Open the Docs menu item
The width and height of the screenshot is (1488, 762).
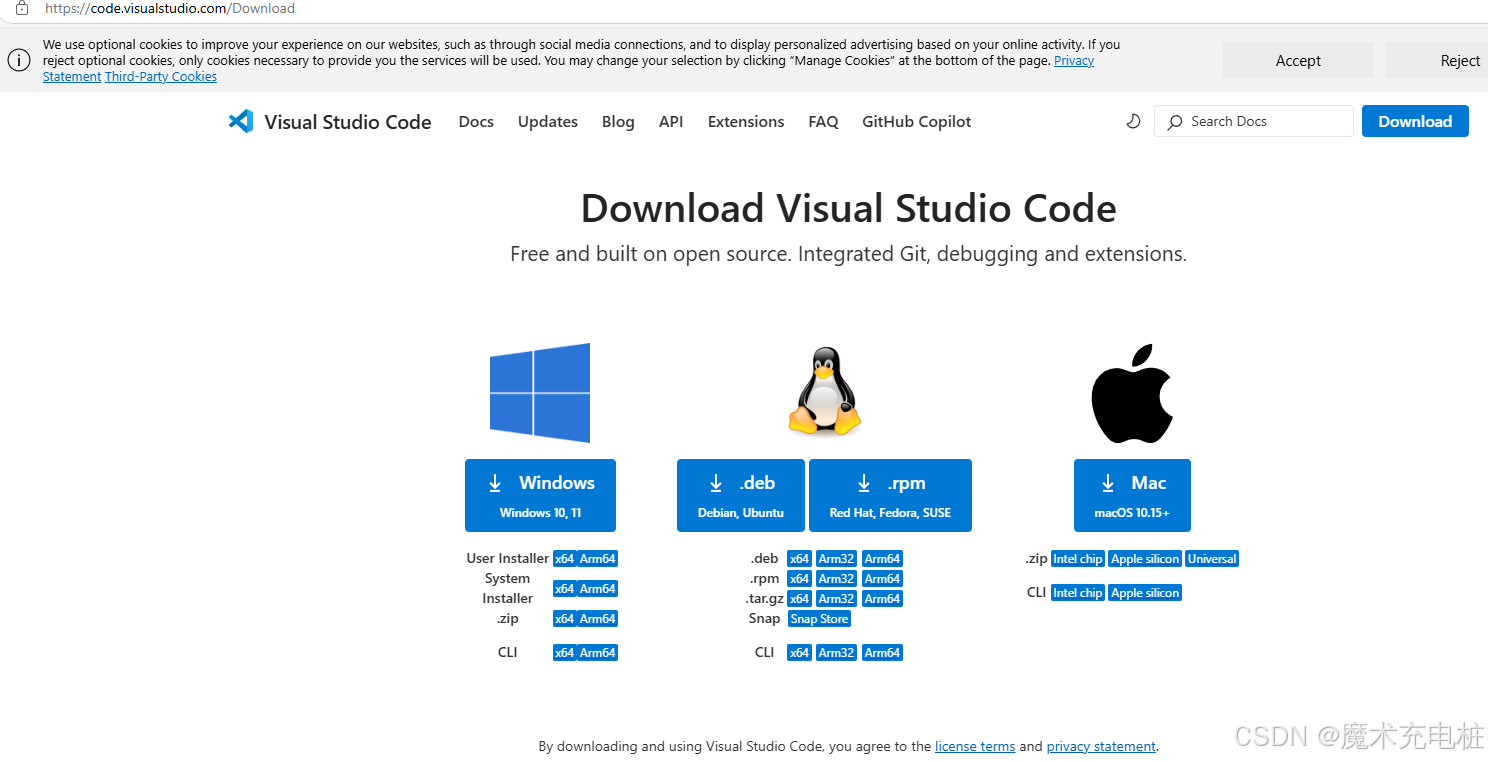click(x=476, y=121)
